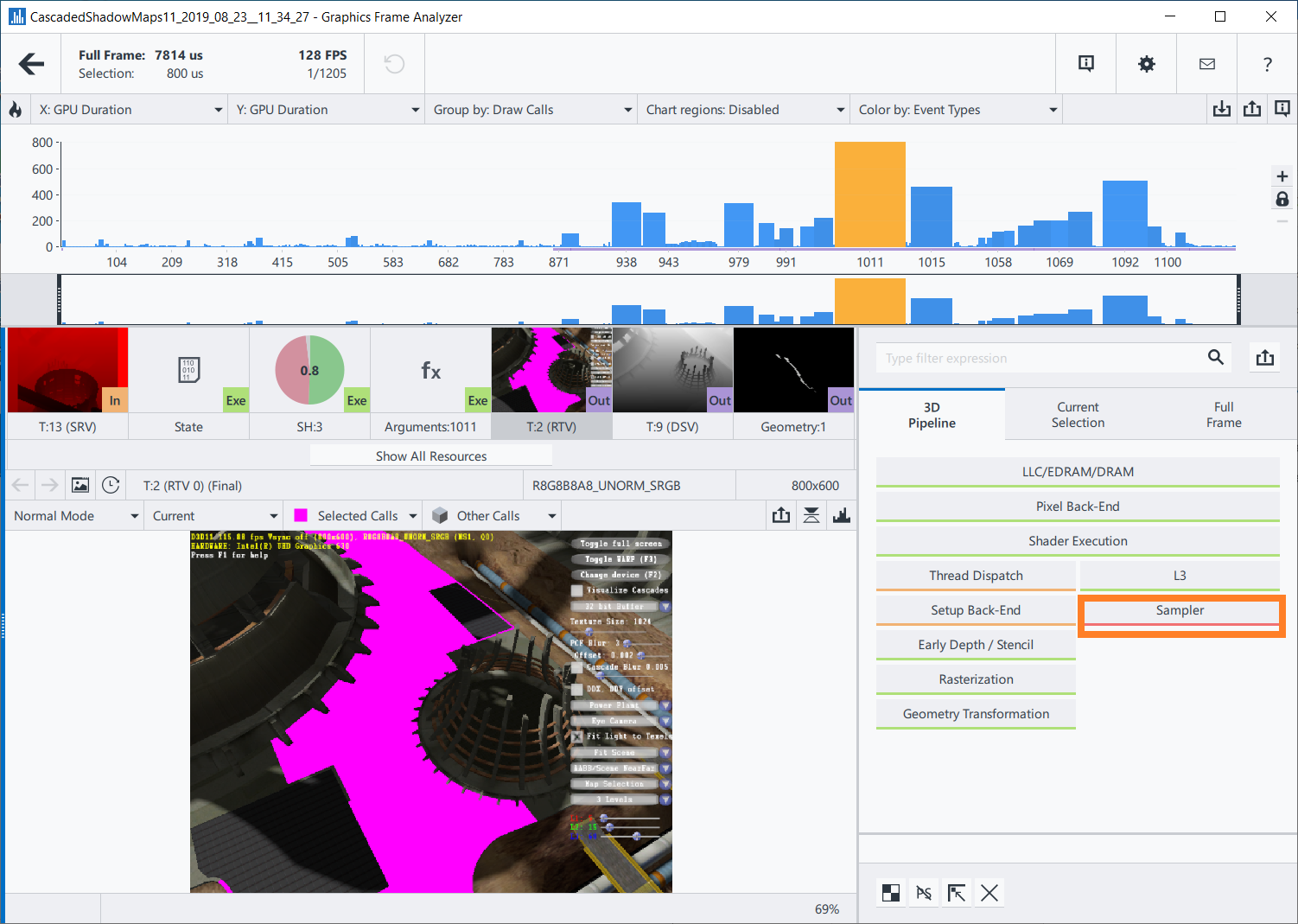This screenshot has height=924, width=1298.
Task: Click the 1x1 scissor rect experiment icon
Action: (x=957, y=893)
